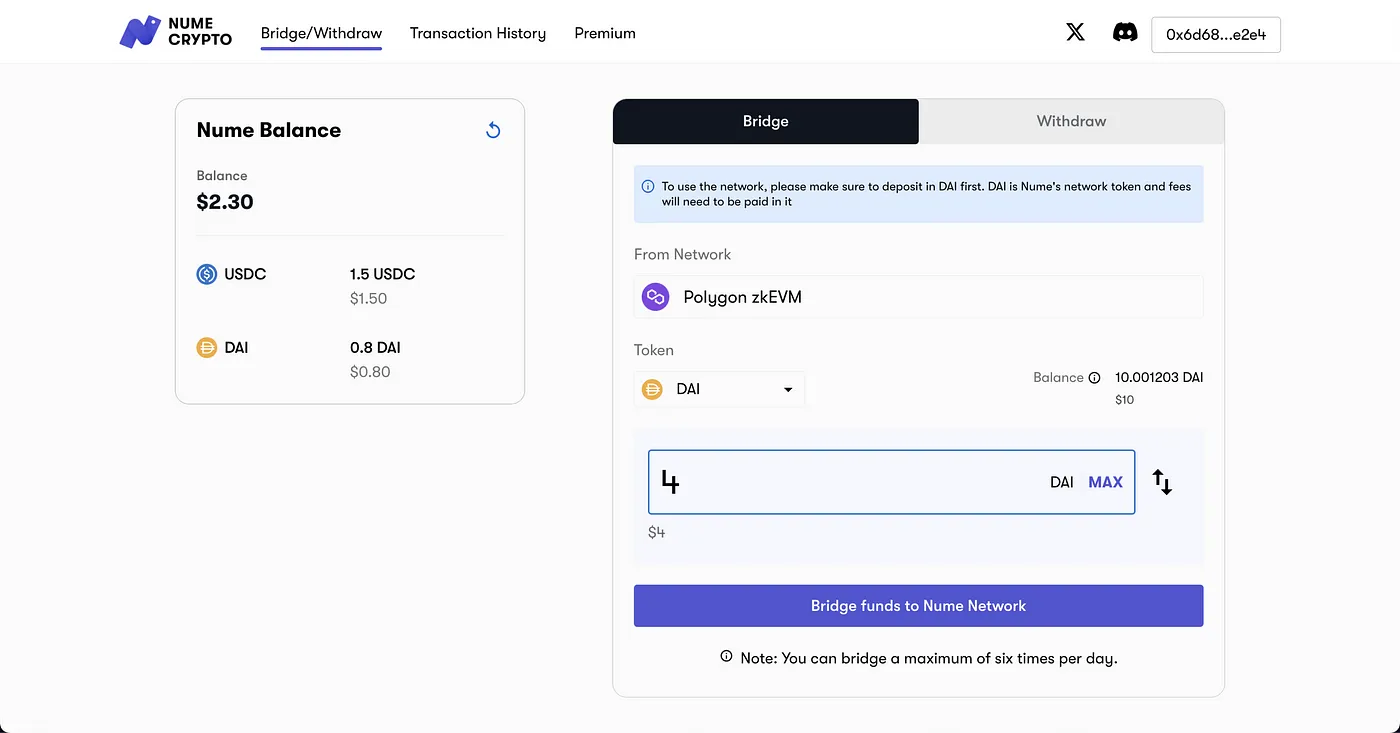Open the Bridge/Withdraw nav item

pos(321,33)
